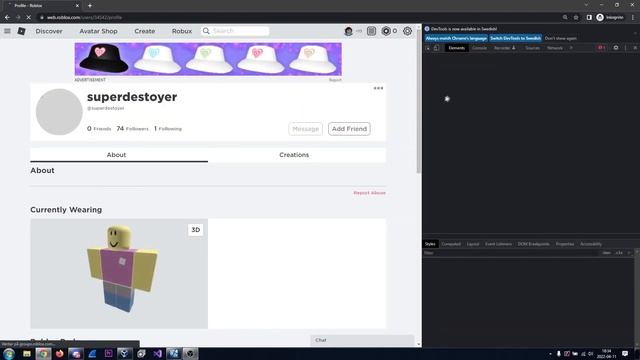The image size is (640, 360).
Task: Toggle DevTools device toolbar icon
Action: 436,48
